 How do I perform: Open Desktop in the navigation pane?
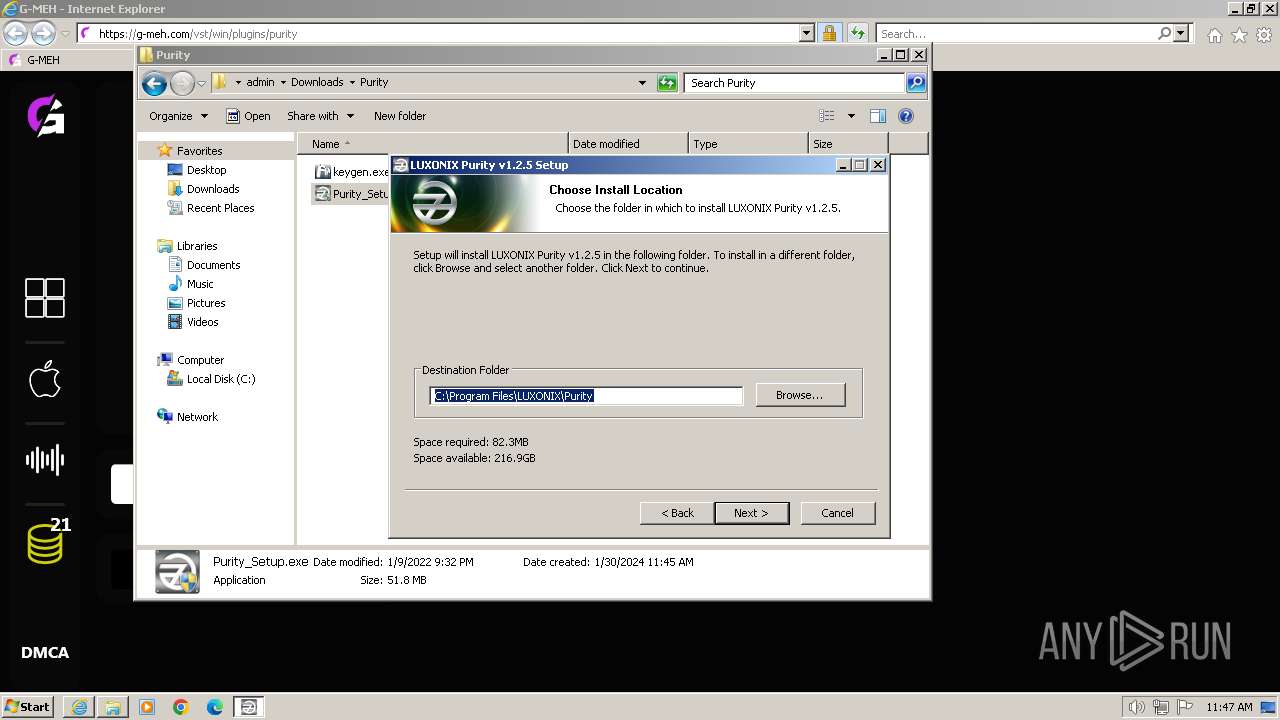pos(206,170)
